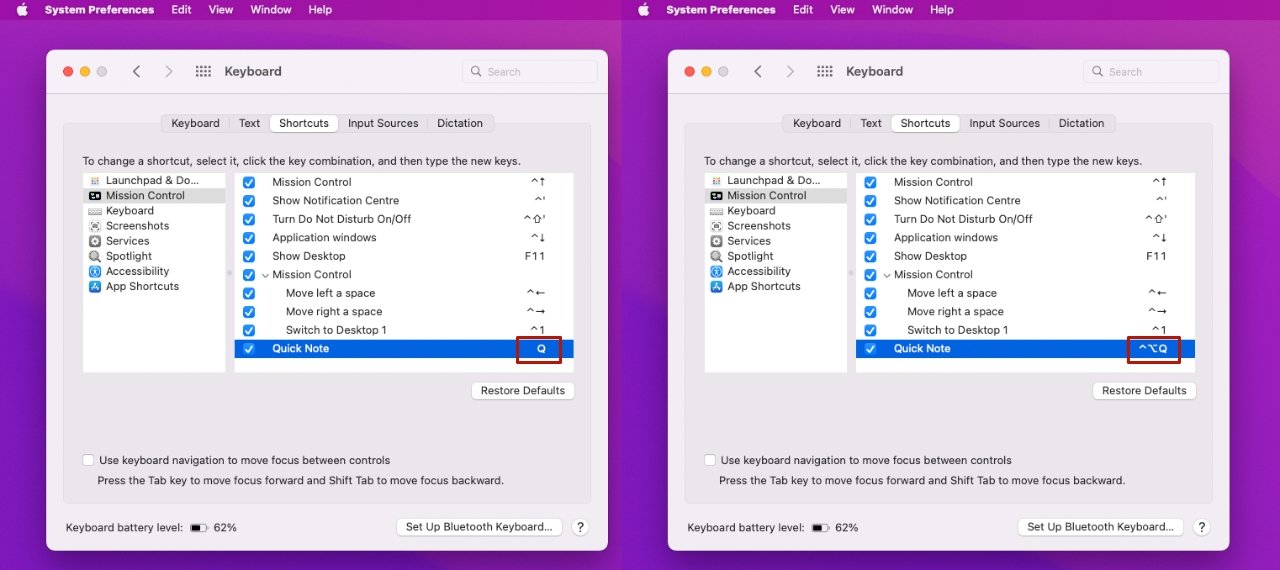This screenshot has width=1280, height=570.
Task: Collapse Mission Control group in left window
Action: pyautogui.click(x=265, y=275)
